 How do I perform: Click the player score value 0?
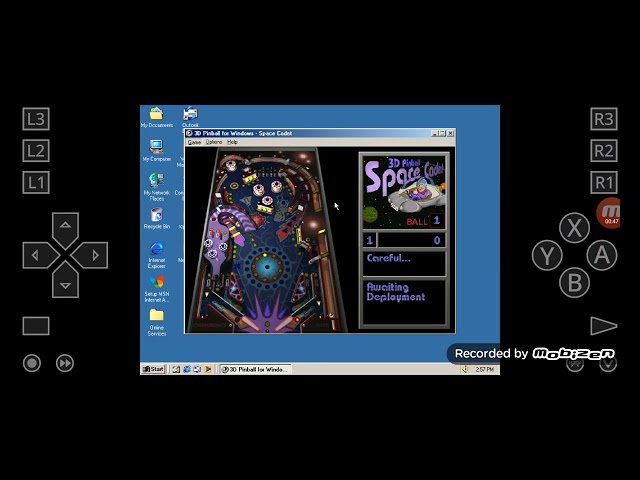pyautogui.click(x=437, y=240)
